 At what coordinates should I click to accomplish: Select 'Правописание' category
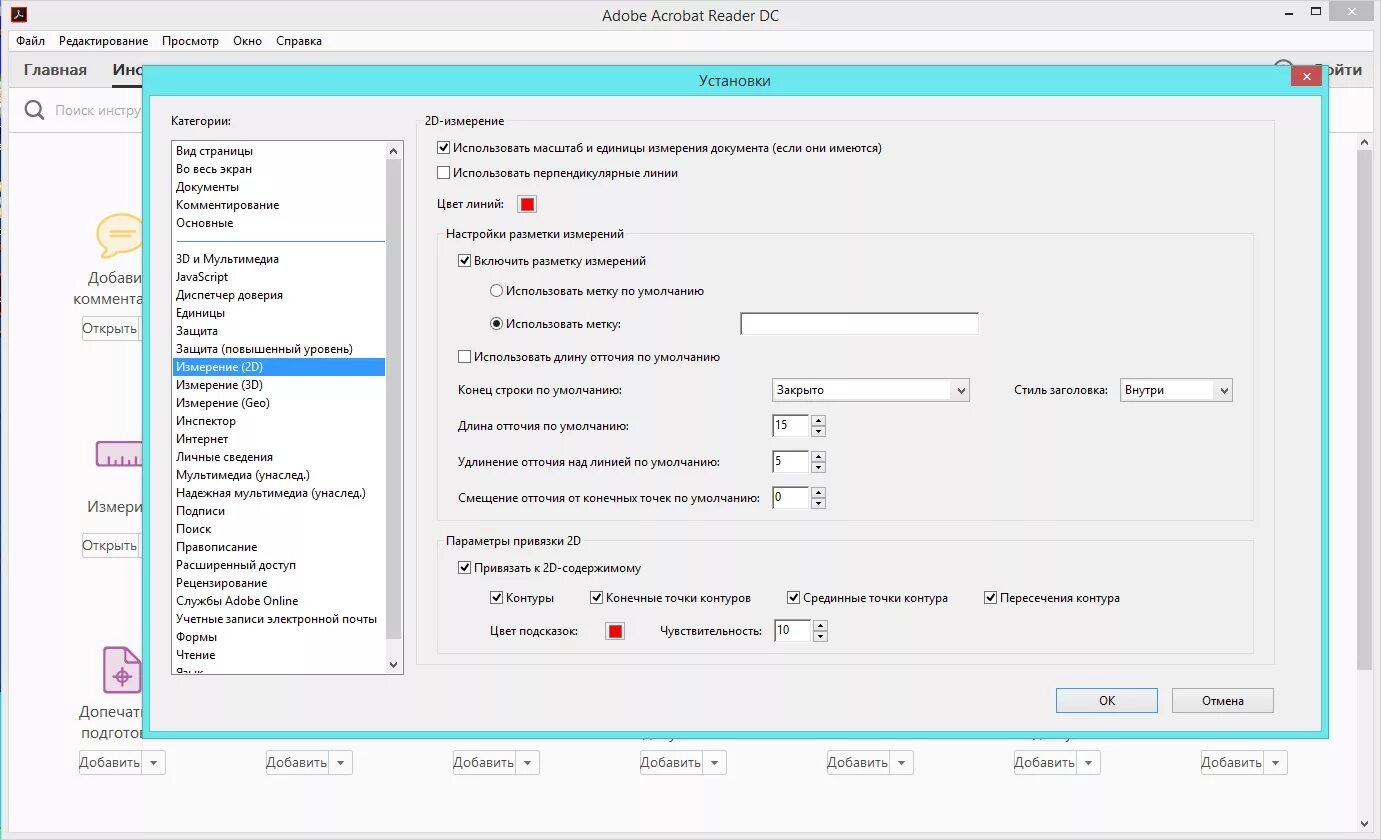(217, 547)
